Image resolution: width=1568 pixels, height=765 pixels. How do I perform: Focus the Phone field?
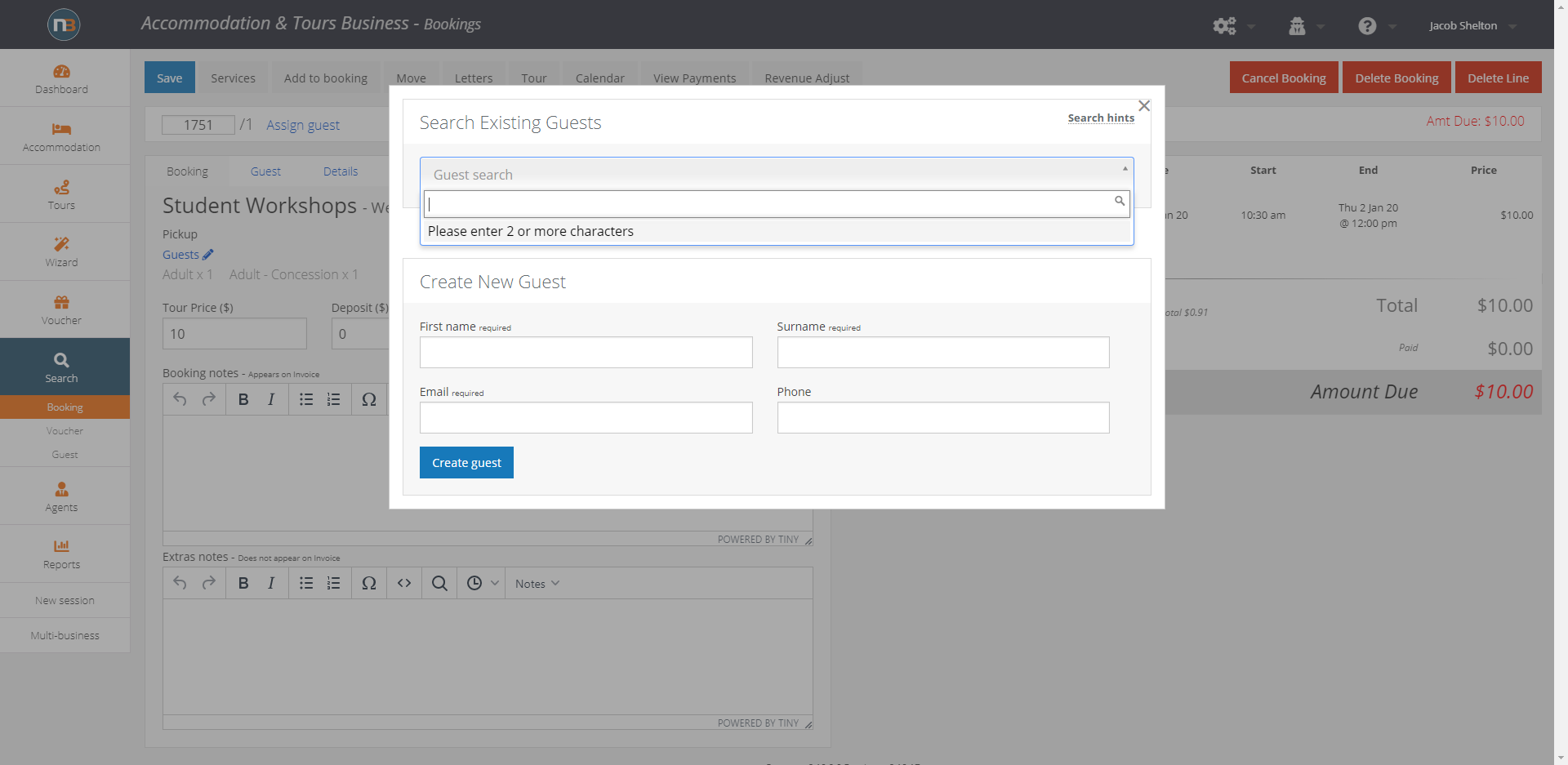(x=943, y=417)
